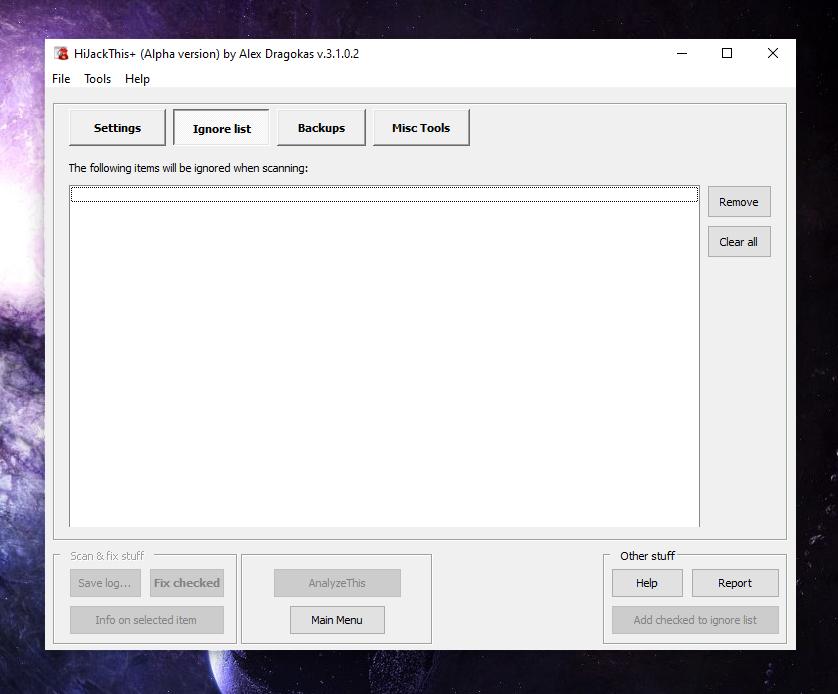
Task: Click the Clear all button
Action: 739,241
